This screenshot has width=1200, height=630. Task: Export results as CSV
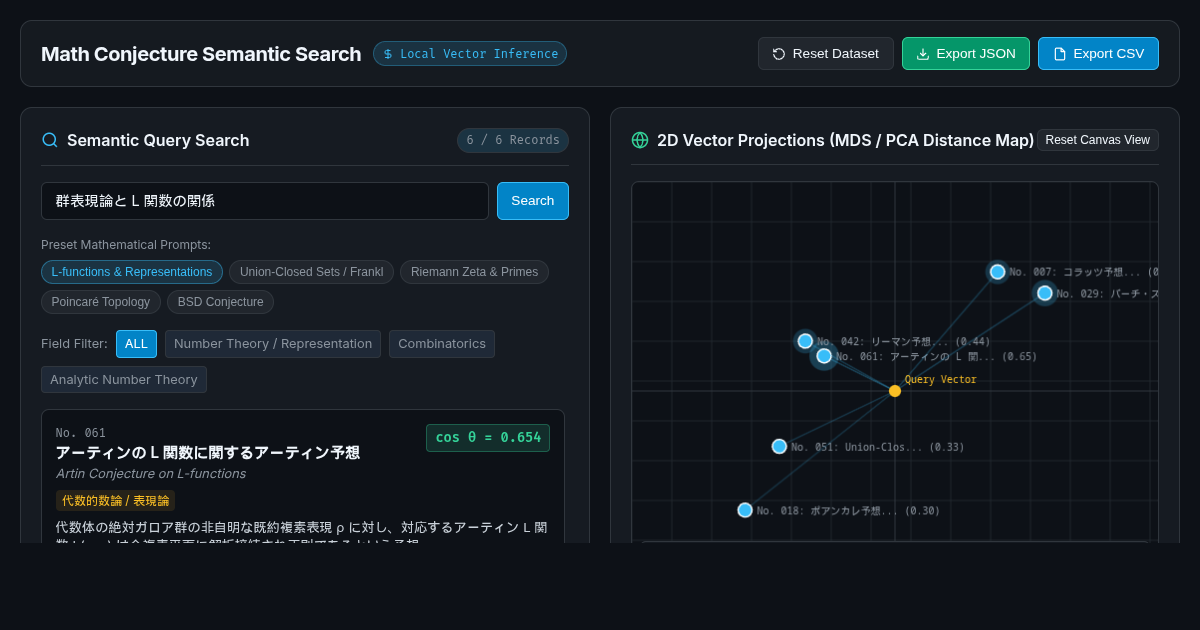click(1098, 54)
